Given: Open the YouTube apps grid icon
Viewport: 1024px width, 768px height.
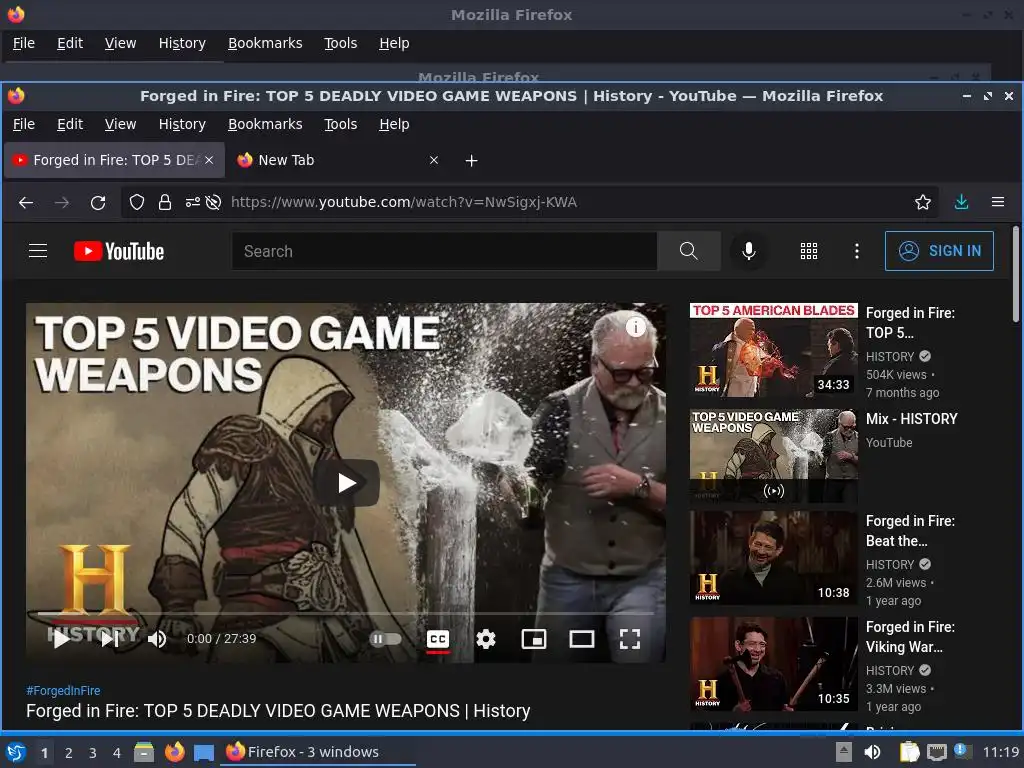Looking at the screenshot, I should pyautogui.click(x=809, y=251).
